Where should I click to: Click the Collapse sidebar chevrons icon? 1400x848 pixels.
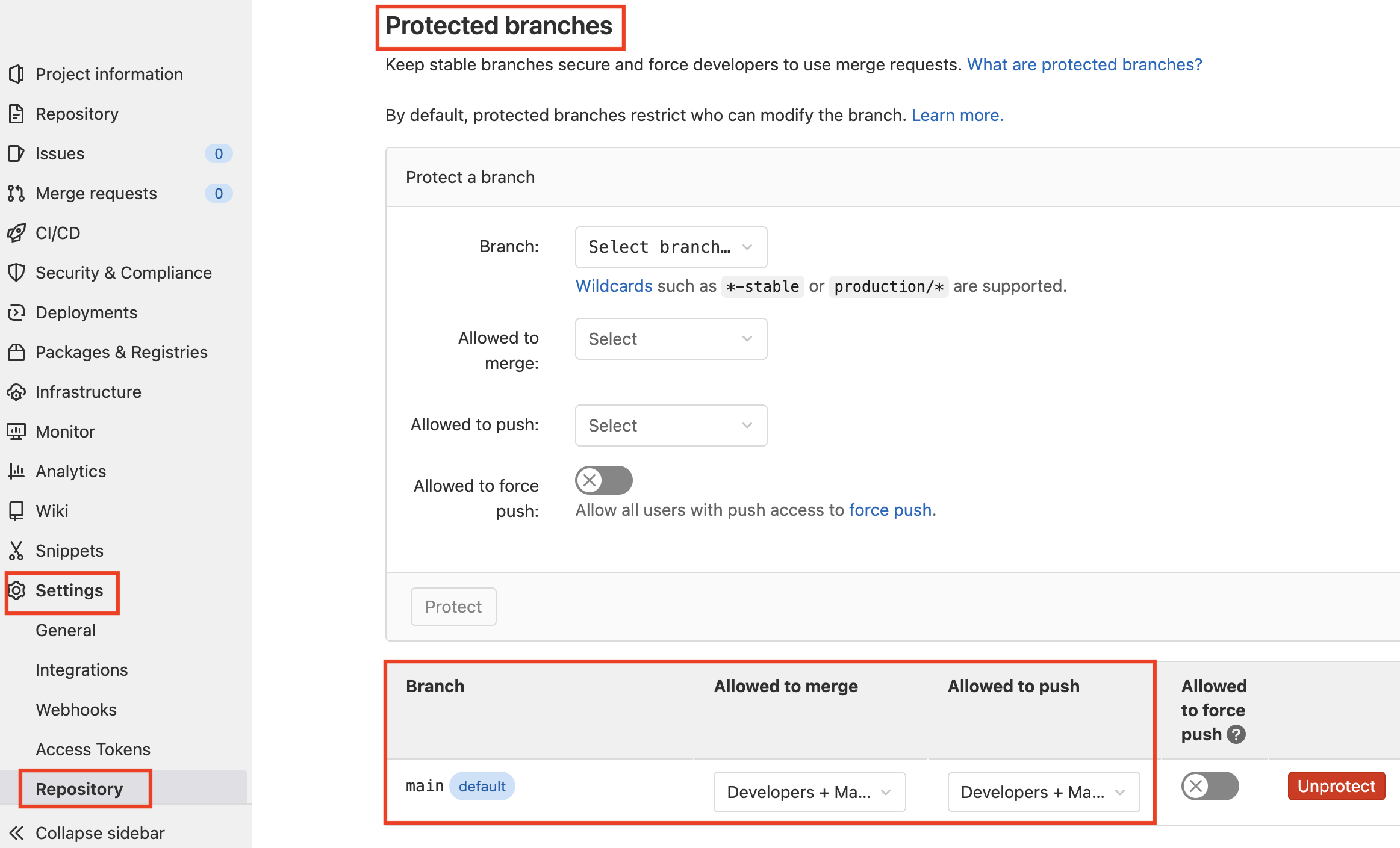pos(16,833)
